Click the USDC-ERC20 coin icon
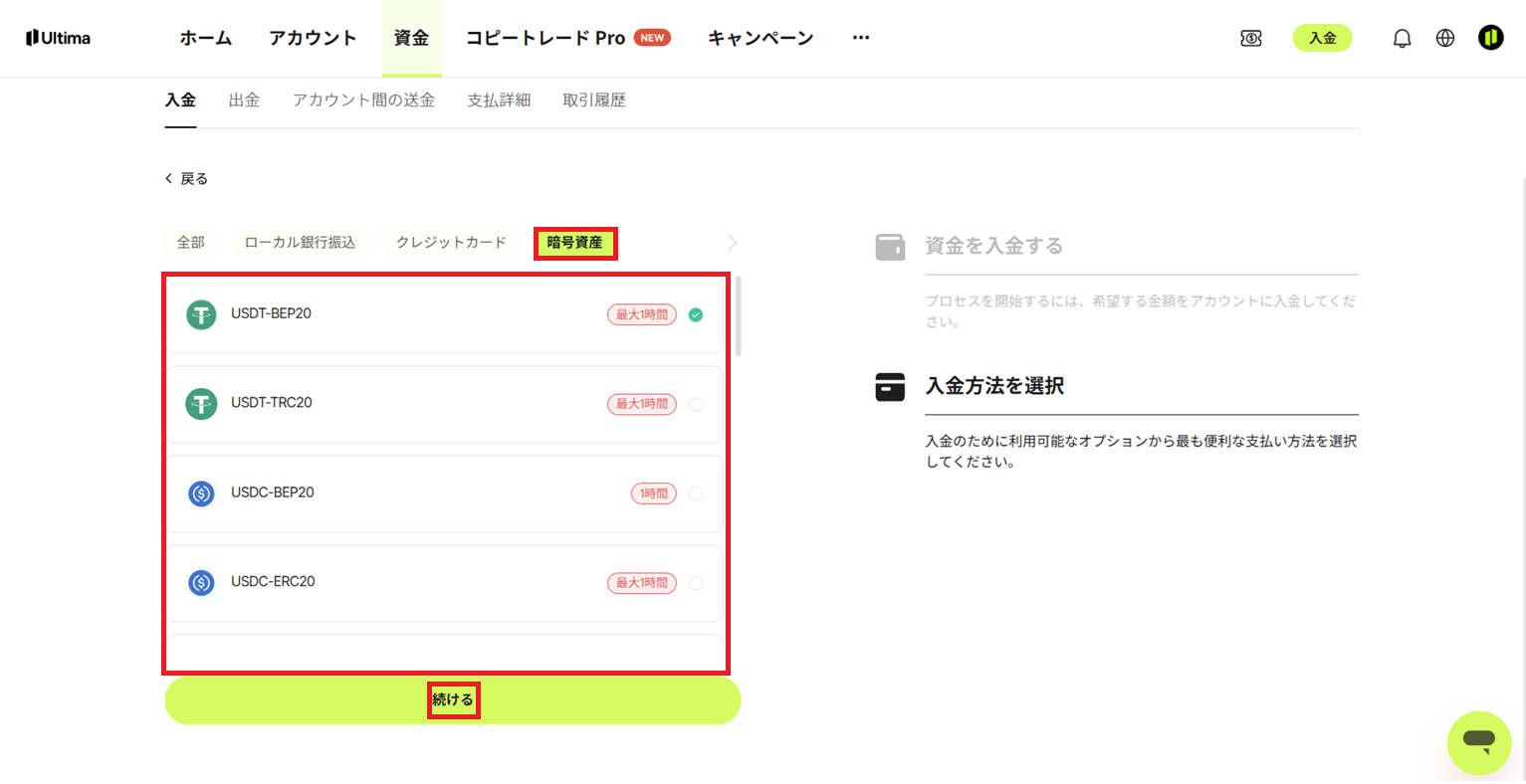The image size is (1526, 784). 201,583
